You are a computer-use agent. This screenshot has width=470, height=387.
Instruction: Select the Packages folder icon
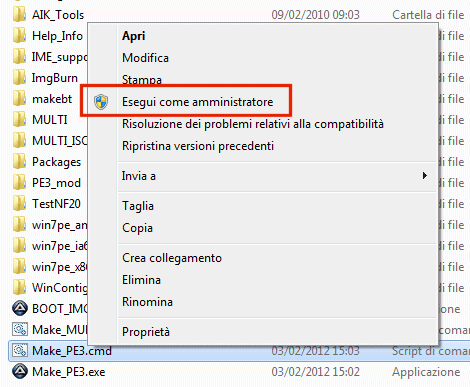19,162
